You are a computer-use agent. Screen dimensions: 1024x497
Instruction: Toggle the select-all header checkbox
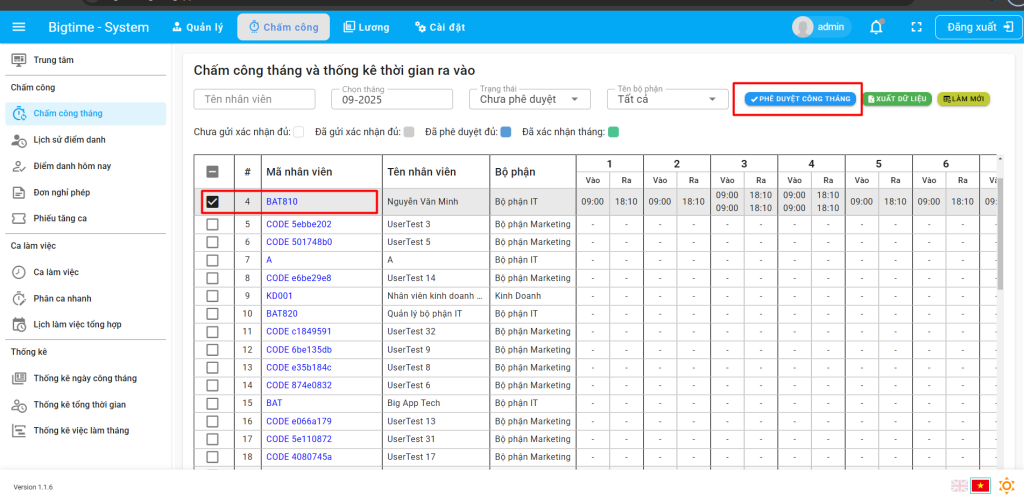coord(212,171)
